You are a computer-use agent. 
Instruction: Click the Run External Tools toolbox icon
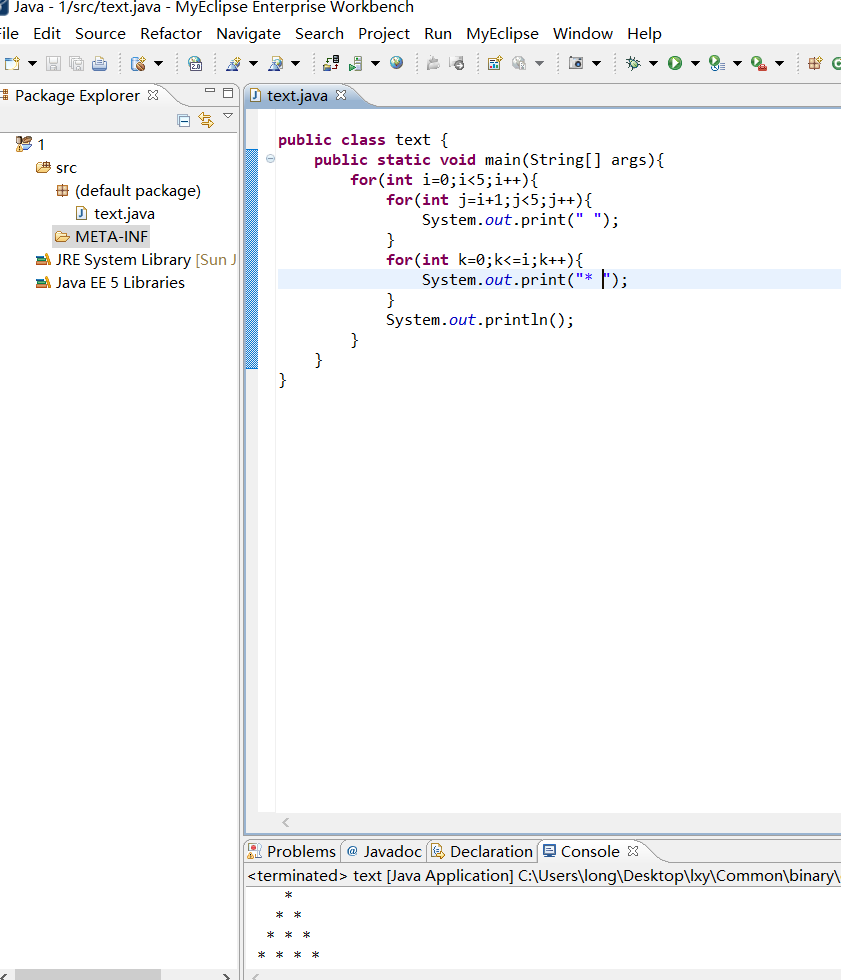(759, 63)
